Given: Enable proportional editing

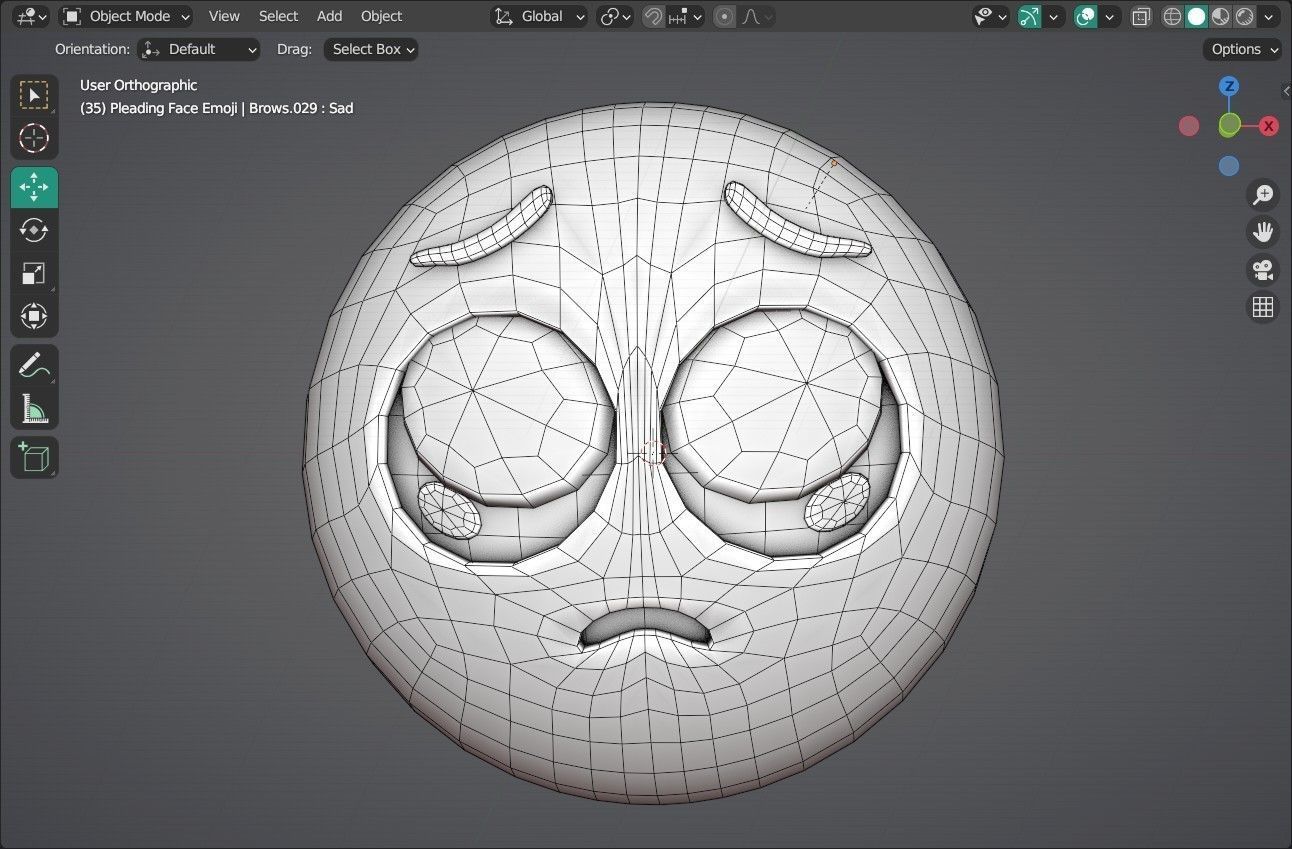Looking at the screenshot, I should (724, 16).
